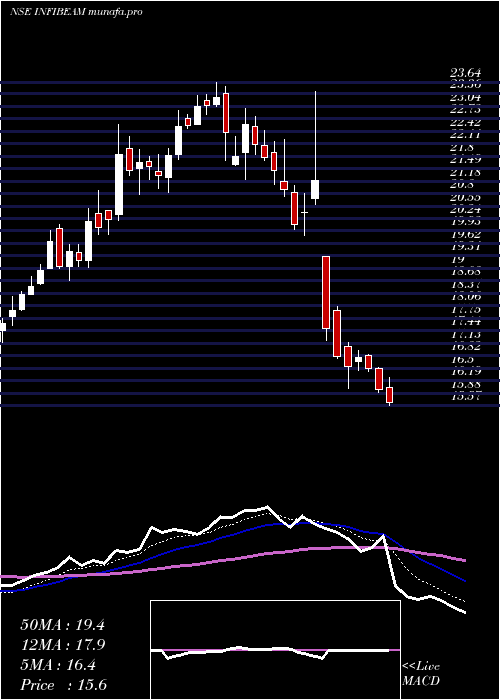This screenshot has width=500, height=700.
Task: Click the 18.37 price axis label
Action: click(x=465, y=285)
